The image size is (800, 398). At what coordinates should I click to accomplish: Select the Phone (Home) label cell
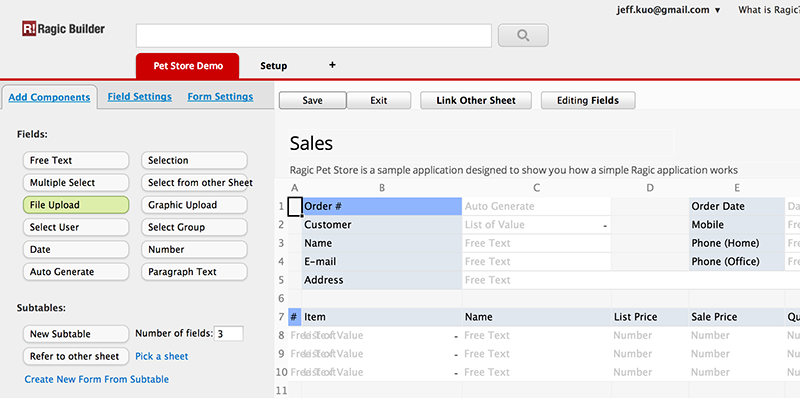pos(737,243)
